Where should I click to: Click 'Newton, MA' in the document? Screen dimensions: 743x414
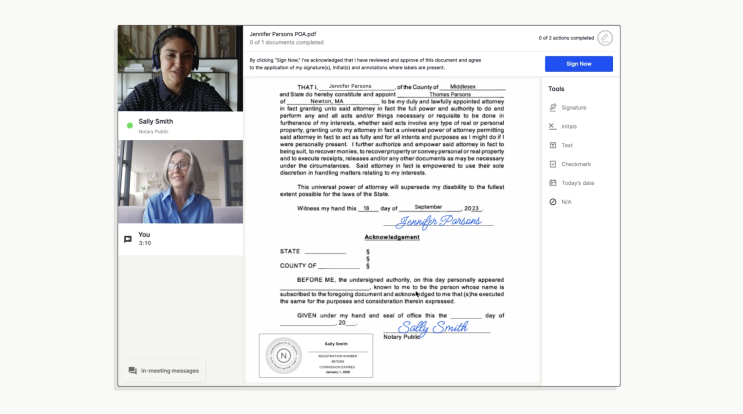[326, 101]
